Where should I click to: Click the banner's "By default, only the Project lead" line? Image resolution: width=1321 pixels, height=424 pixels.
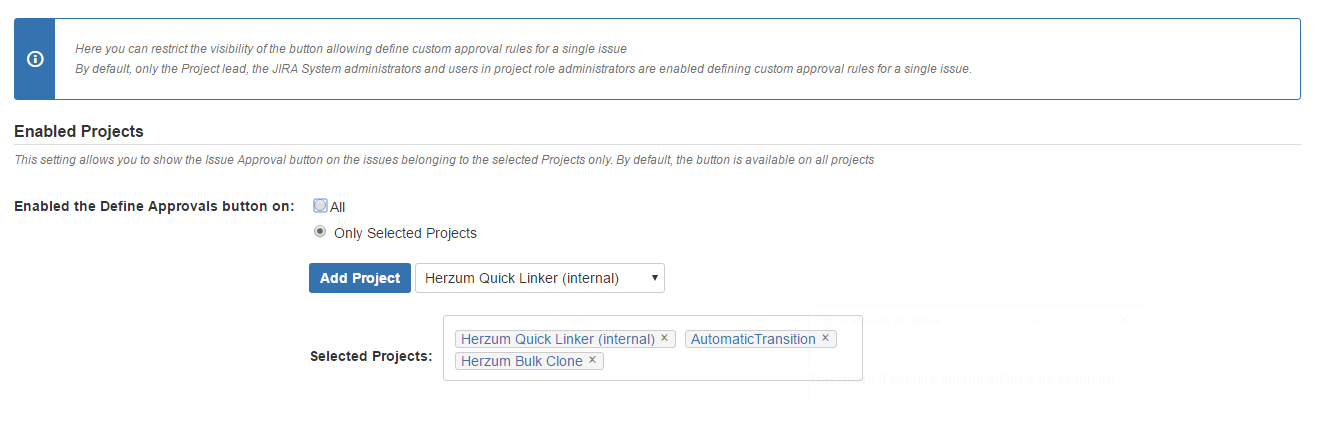(523, 69)
